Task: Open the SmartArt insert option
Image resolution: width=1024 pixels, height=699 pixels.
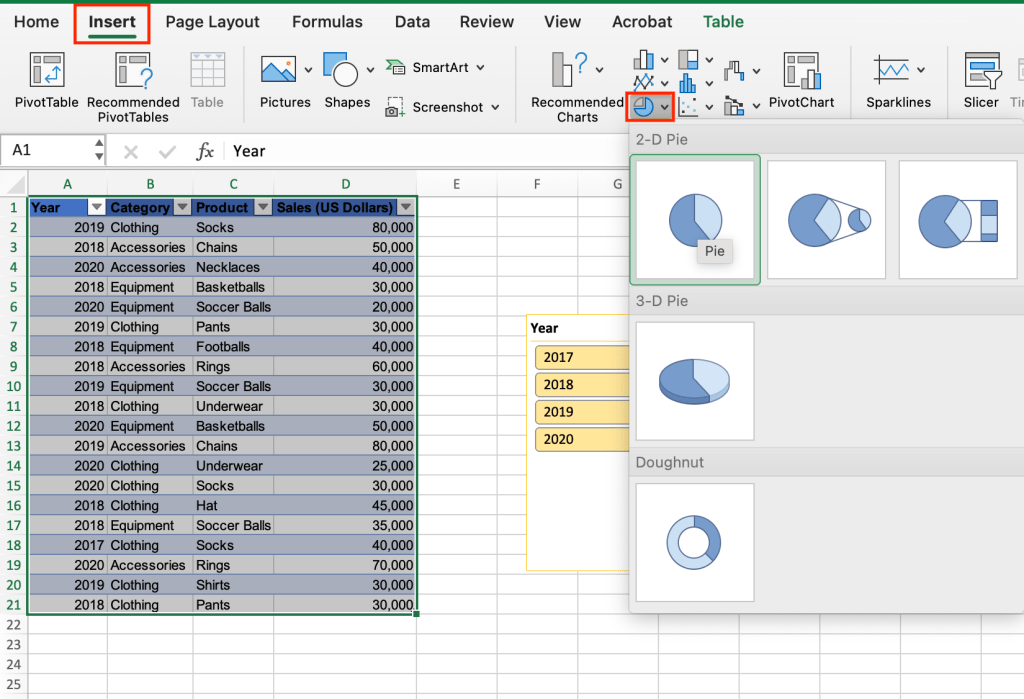Action: [436, 67]
